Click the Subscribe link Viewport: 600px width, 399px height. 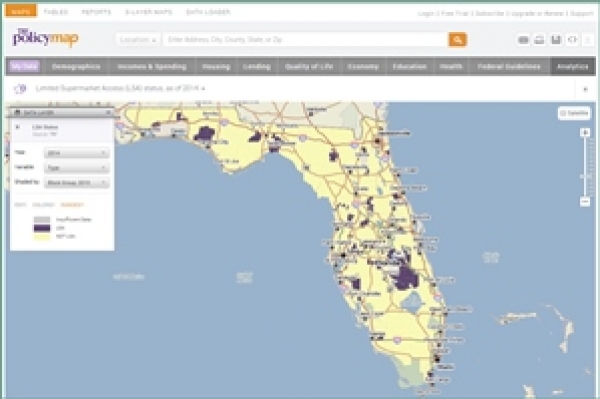489,13
